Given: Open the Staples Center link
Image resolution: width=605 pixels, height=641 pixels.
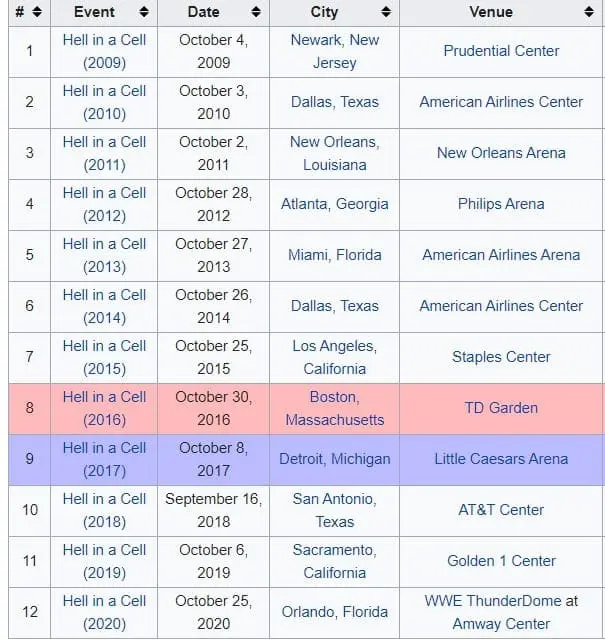Looking at the screenshot, I should coord(501,357).
